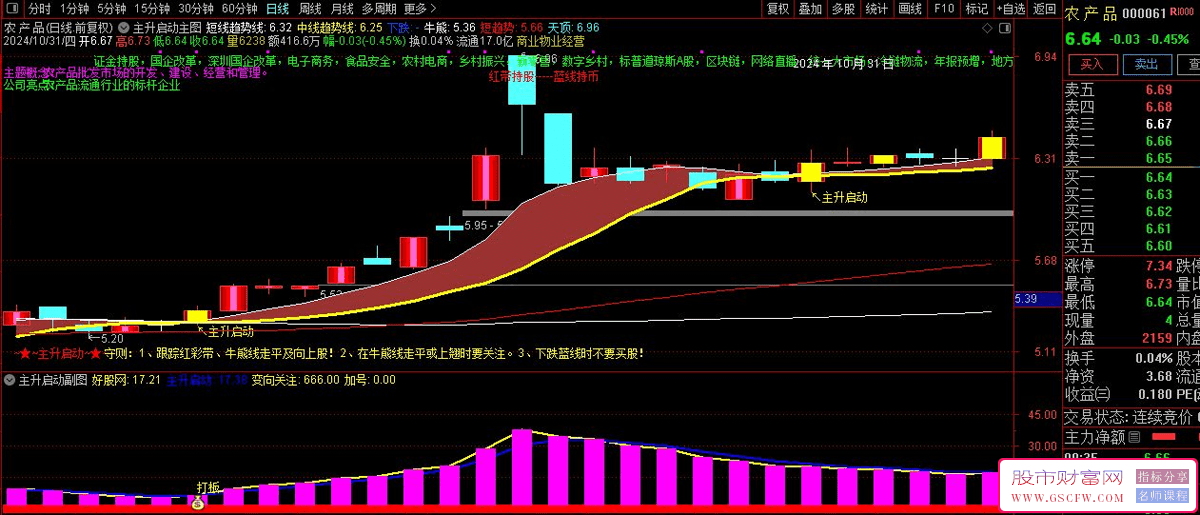Select the 30分钟 period tab
This screenshot has height=515, width=1200.
click(x=196, y=9)
